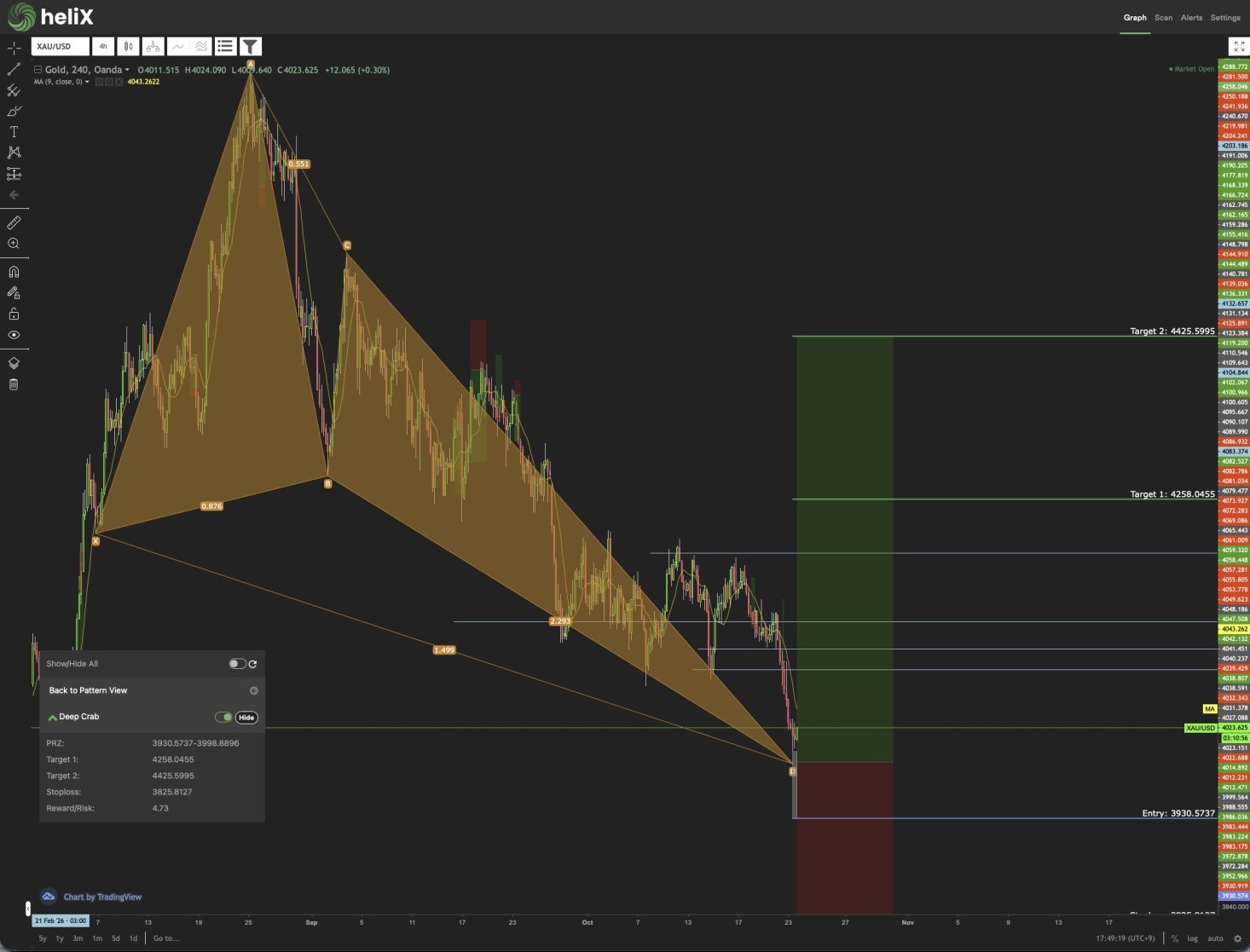
Task: Click the trash remove drawings icon
Action: pos(14,384)
